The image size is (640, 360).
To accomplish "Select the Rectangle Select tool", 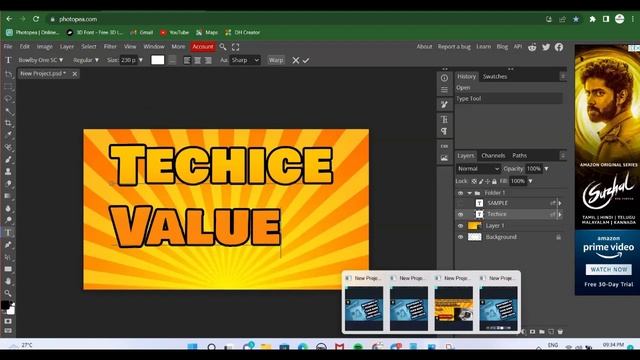I will coord(8,87).
